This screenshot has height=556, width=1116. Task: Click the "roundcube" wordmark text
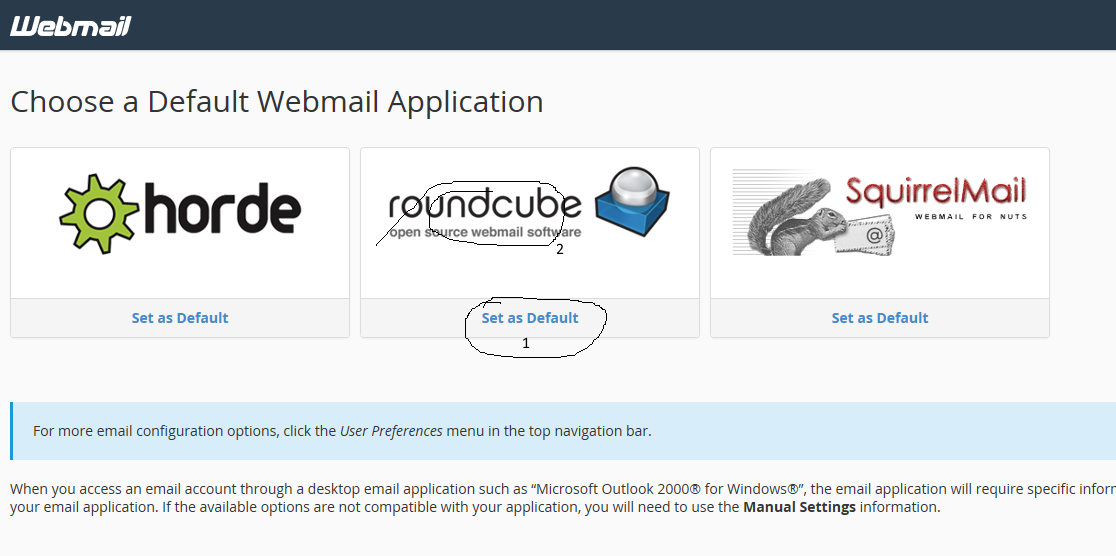coord(485,205)
